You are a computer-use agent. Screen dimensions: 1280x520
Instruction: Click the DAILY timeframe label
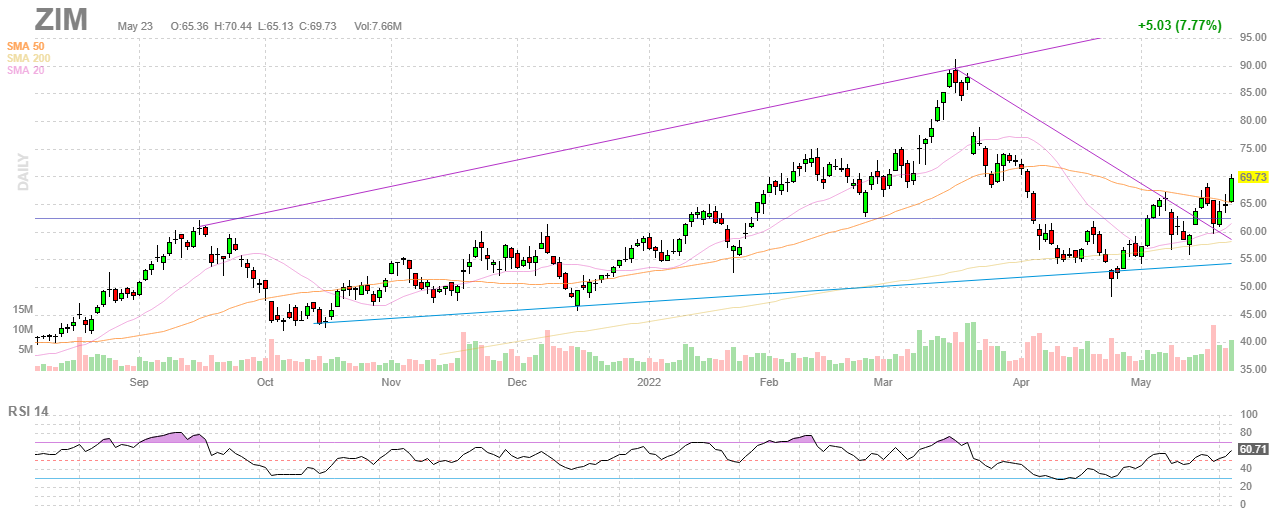[x=21, y=172]
